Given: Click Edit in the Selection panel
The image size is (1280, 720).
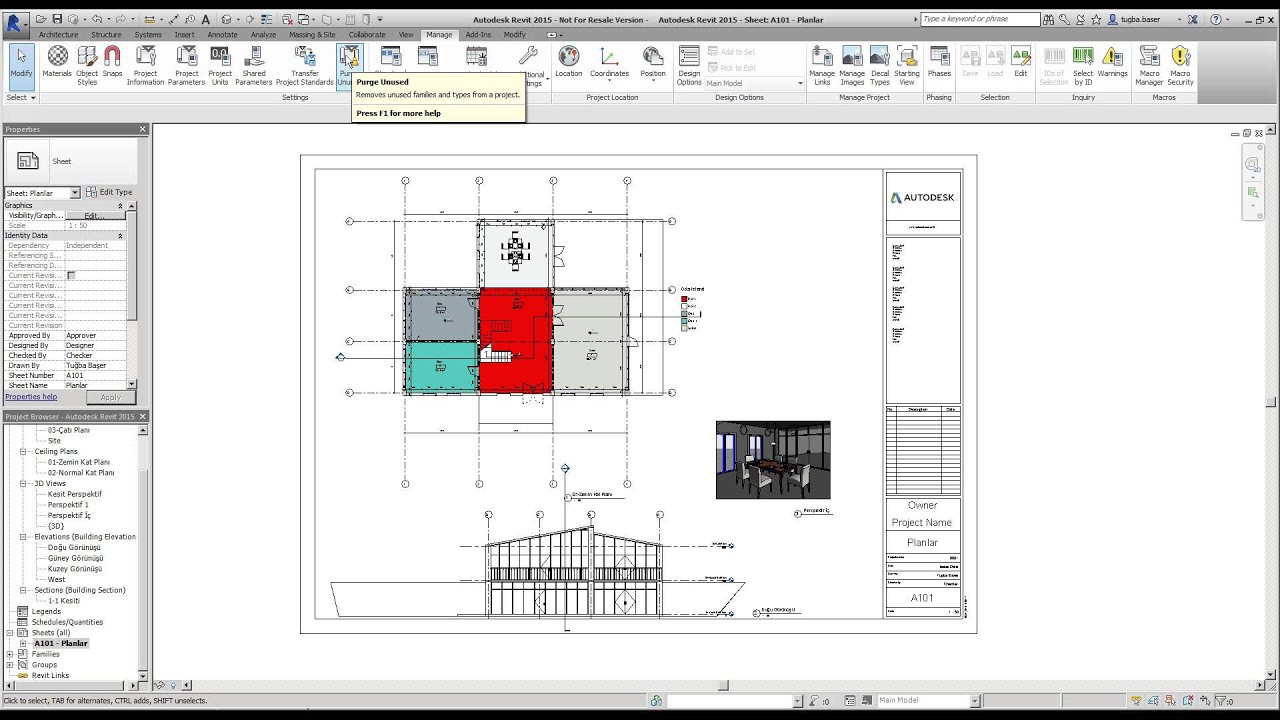Looking at the screenshot, I should (x=1020, y=62).
